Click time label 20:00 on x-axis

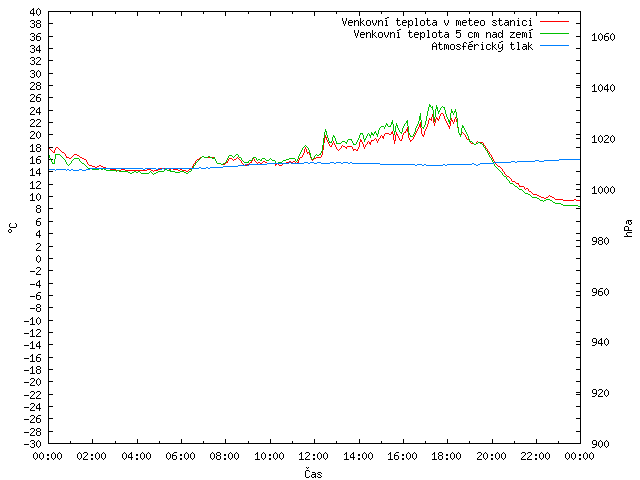coord(491,456)
